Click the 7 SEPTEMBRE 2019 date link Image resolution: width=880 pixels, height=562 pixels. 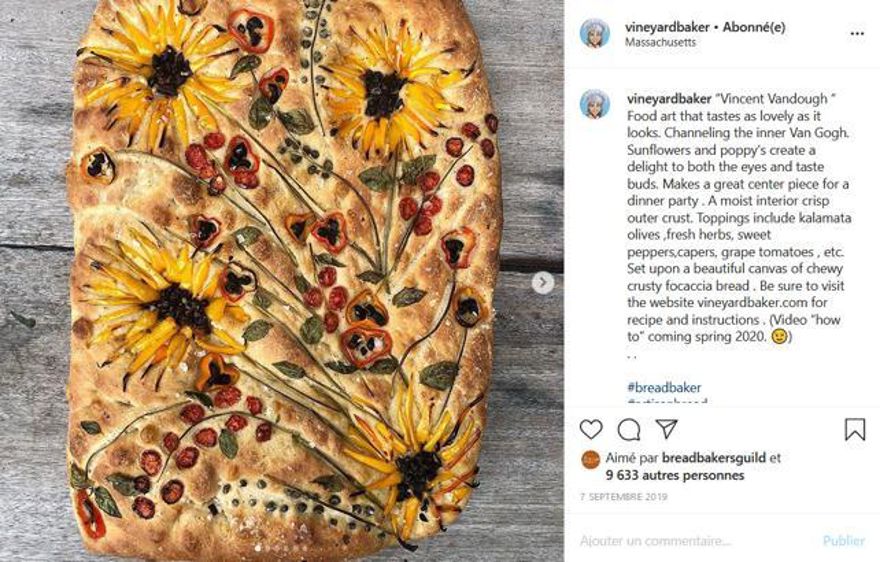click(x=623, y=498)
